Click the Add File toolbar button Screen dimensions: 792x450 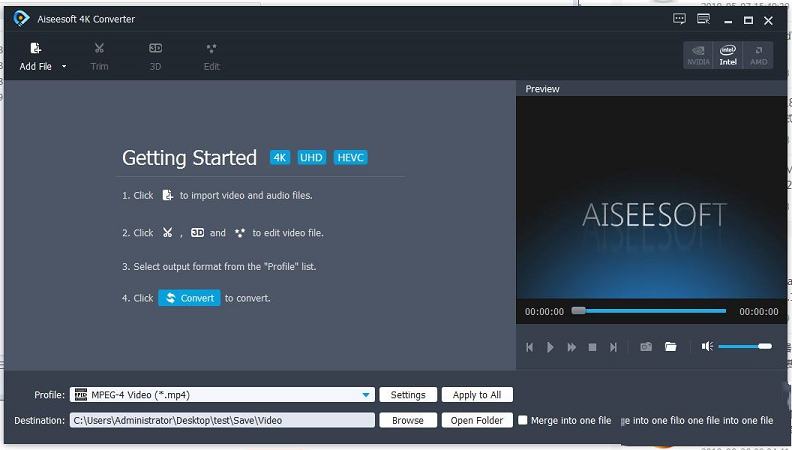point(35,57)
